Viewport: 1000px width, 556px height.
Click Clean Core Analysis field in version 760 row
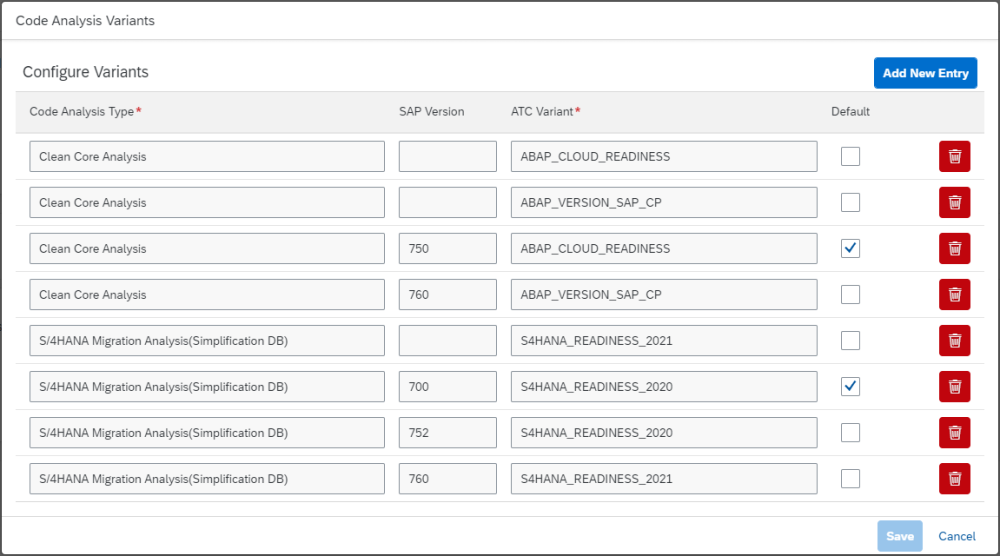point(207,295)
